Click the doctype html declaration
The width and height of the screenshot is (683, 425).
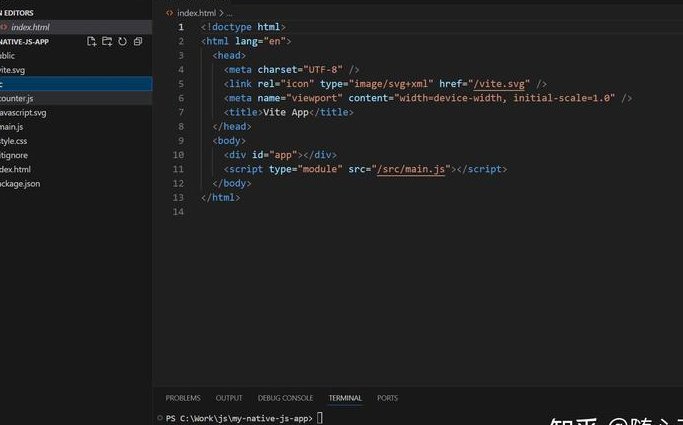point(243,27)
